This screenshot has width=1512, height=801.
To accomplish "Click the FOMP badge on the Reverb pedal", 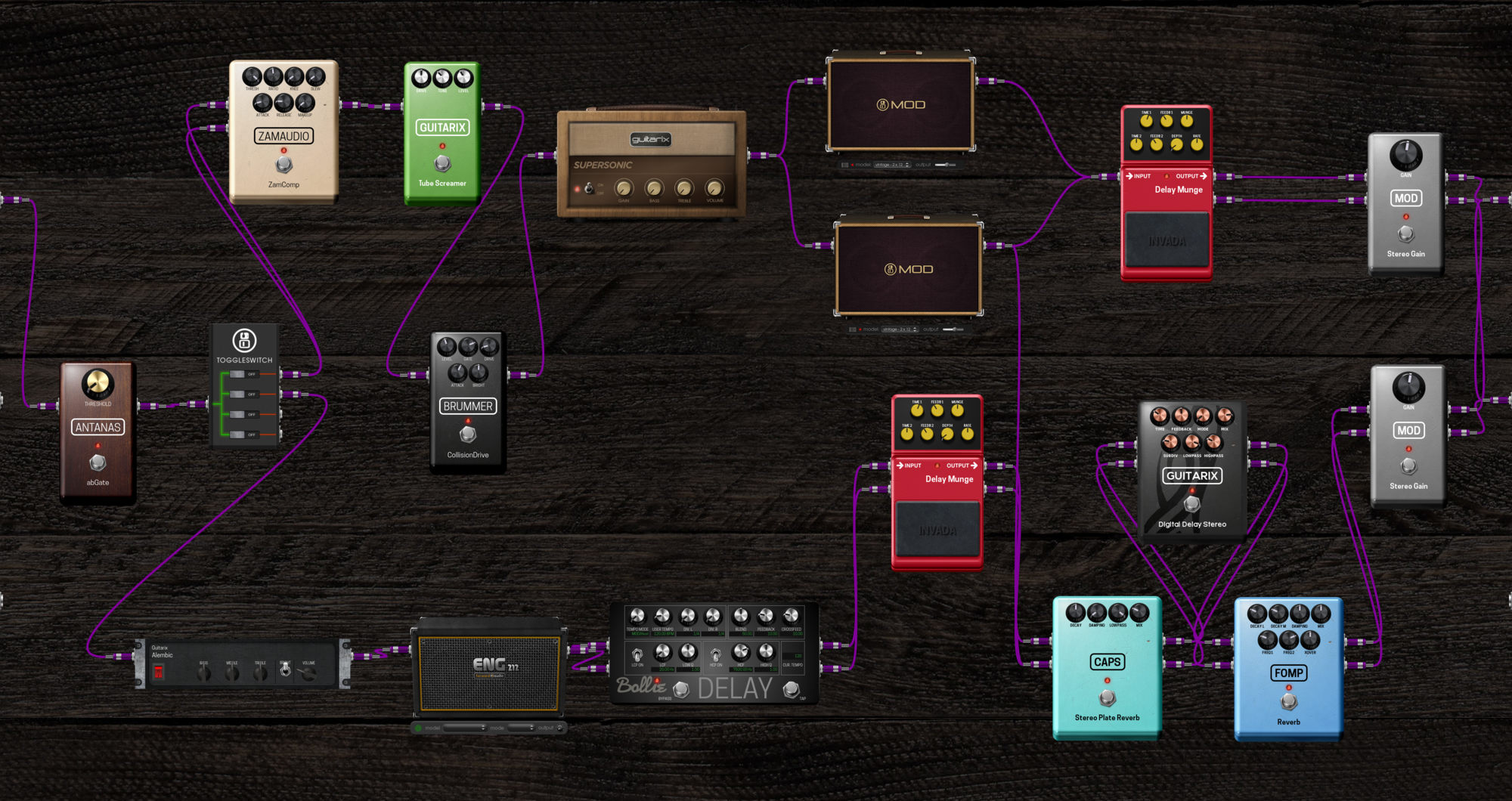I will 1289,673.
